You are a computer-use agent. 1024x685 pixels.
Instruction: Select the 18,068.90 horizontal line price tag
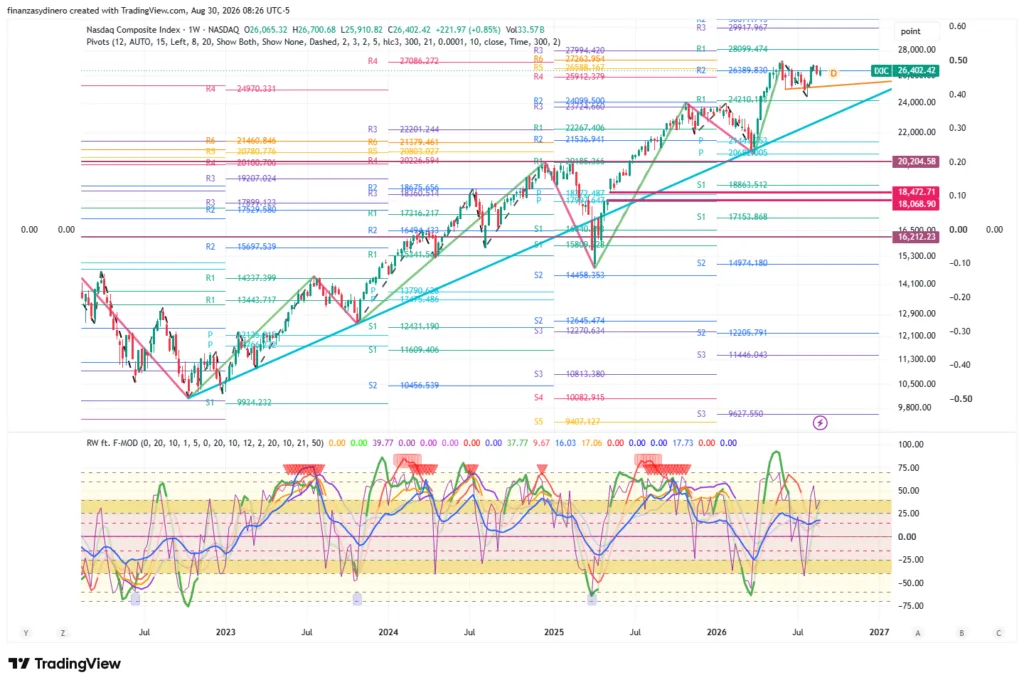click(x=916, y=204)
